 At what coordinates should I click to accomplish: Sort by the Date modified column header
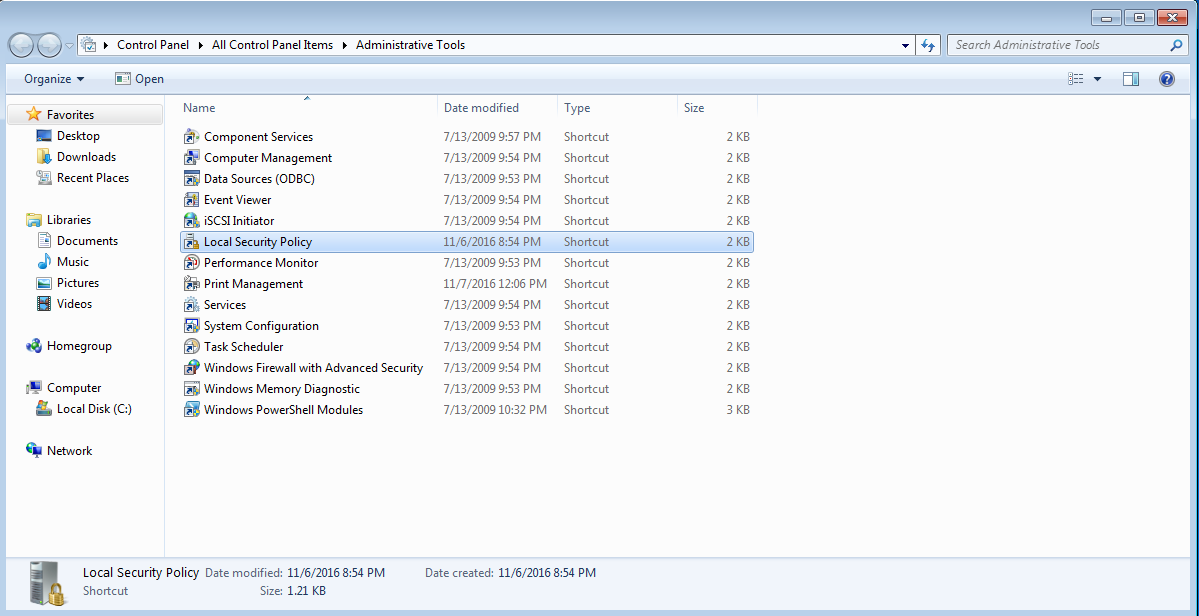click(481, 108)
